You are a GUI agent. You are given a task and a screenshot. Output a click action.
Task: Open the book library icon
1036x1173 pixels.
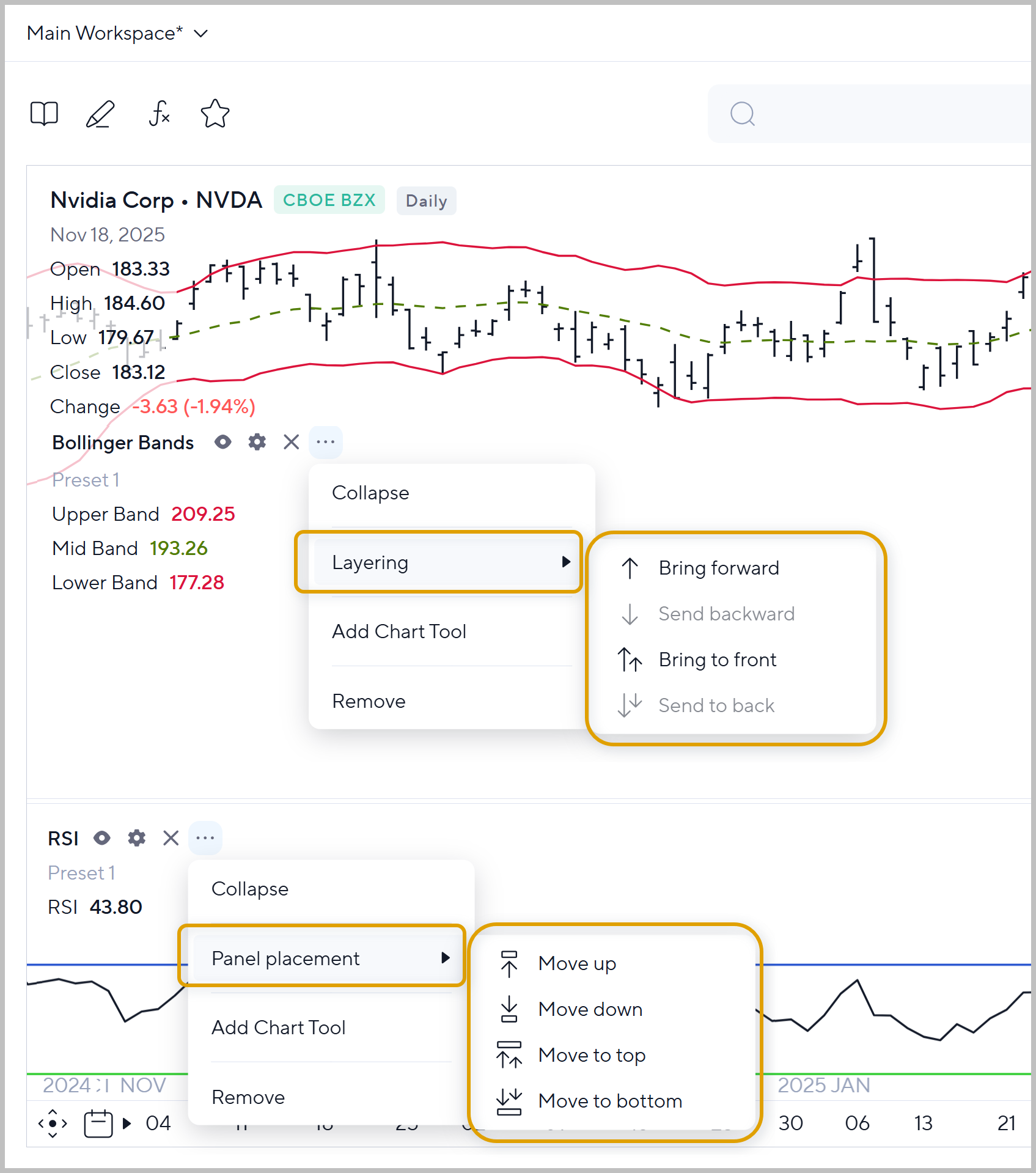44,114
